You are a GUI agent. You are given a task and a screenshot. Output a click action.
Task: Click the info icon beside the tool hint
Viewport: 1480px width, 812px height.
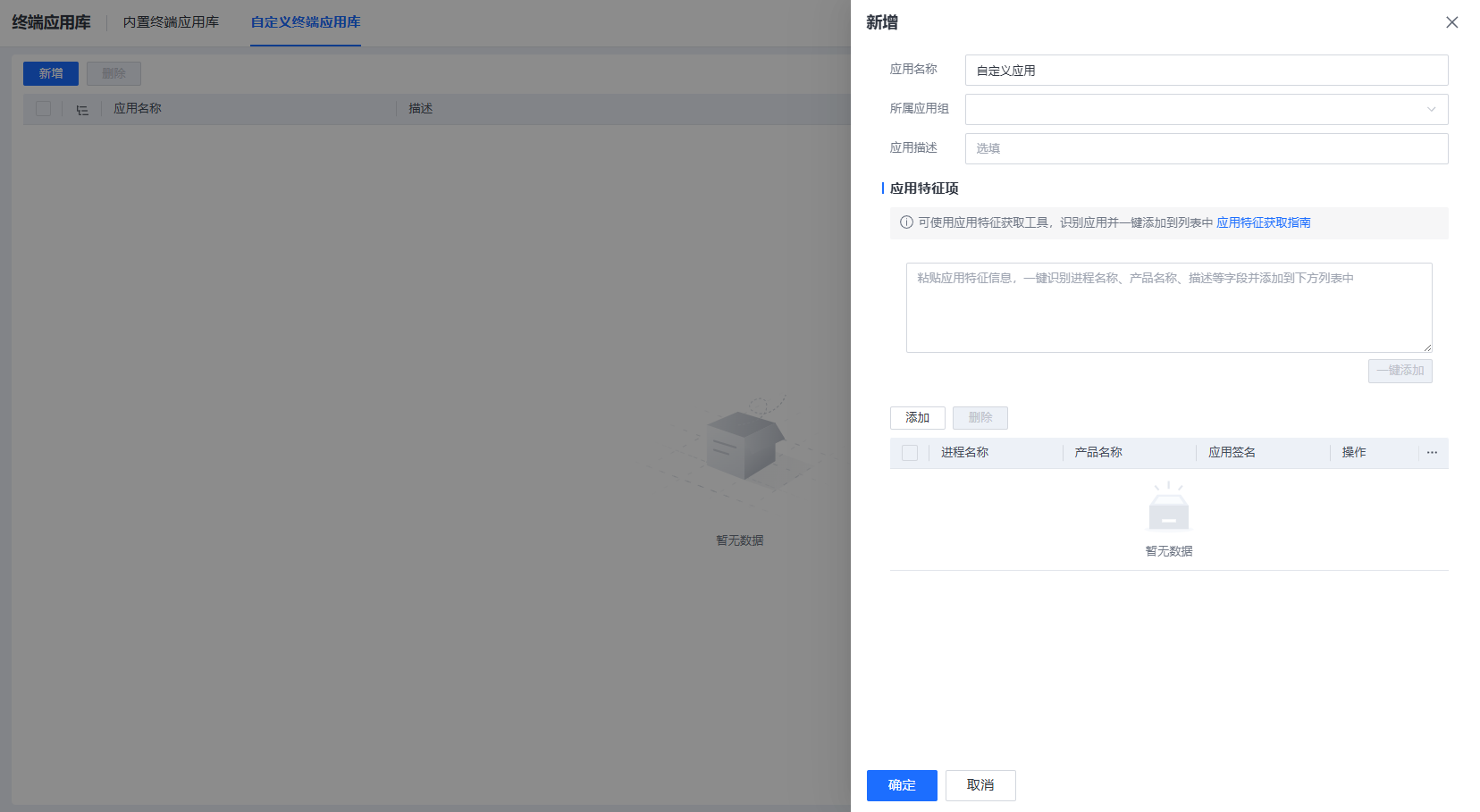[x=906, y=222]
